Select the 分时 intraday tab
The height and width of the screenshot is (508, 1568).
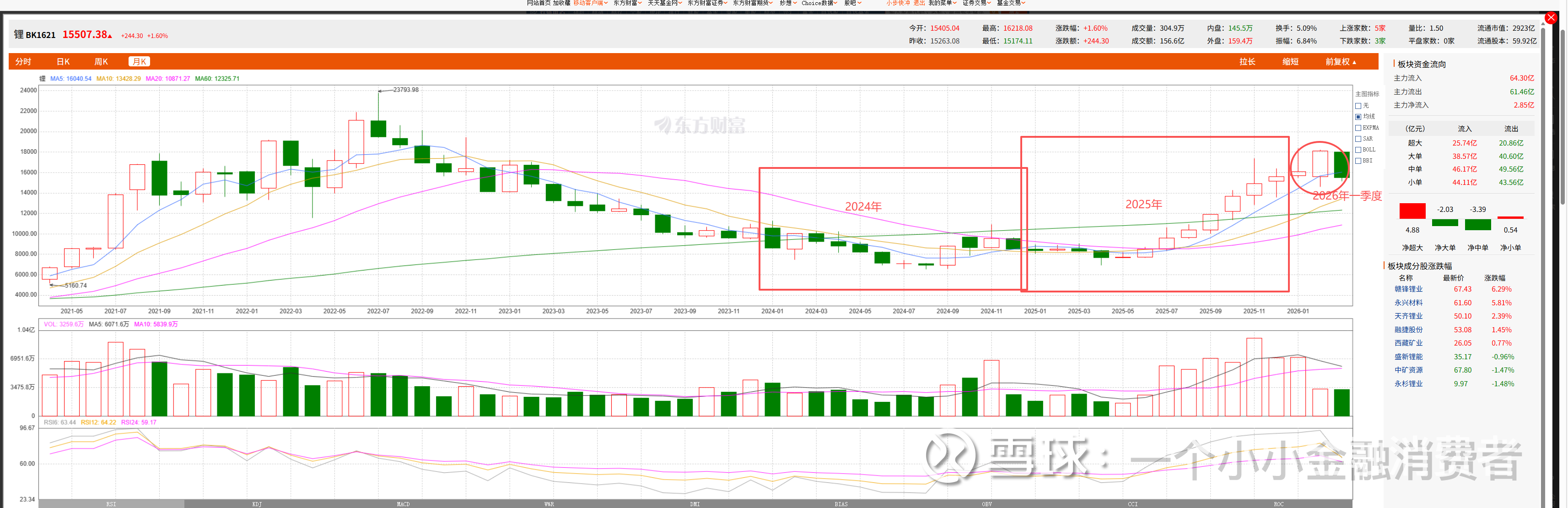pyautogui.click(x=23, y=61)
